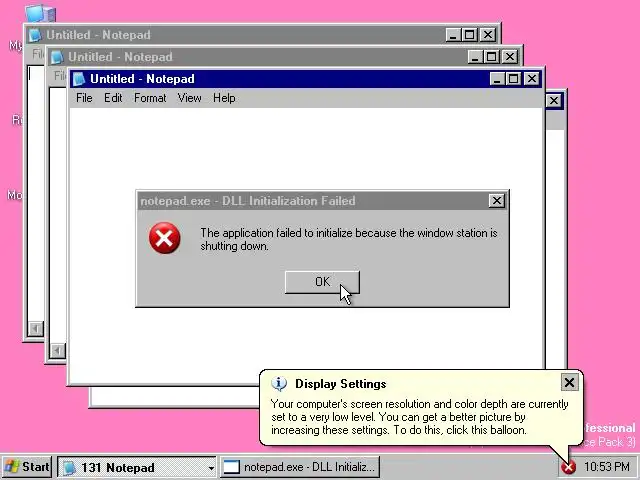Image resolution: width=640 pixels, height=480 pixels.
Task: Click the red error icon in the dialog
Action: tap(164, 238)
